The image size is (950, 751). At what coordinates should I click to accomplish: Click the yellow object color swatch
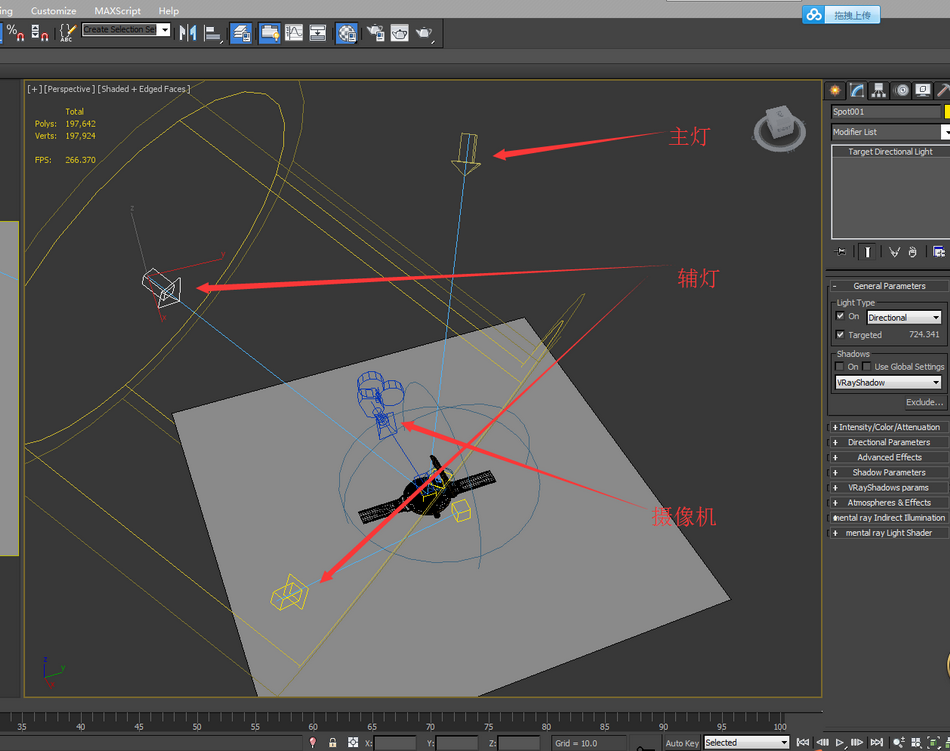[947, 112]
